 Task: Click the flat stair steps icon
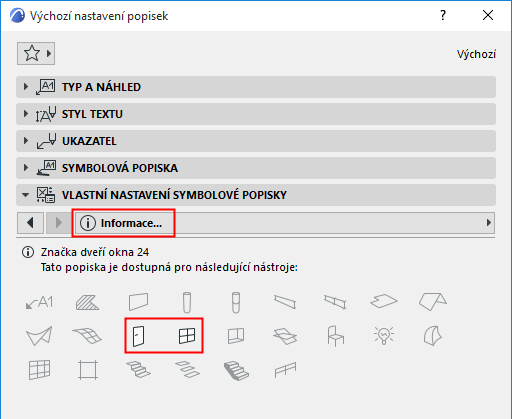coord(187,370)
